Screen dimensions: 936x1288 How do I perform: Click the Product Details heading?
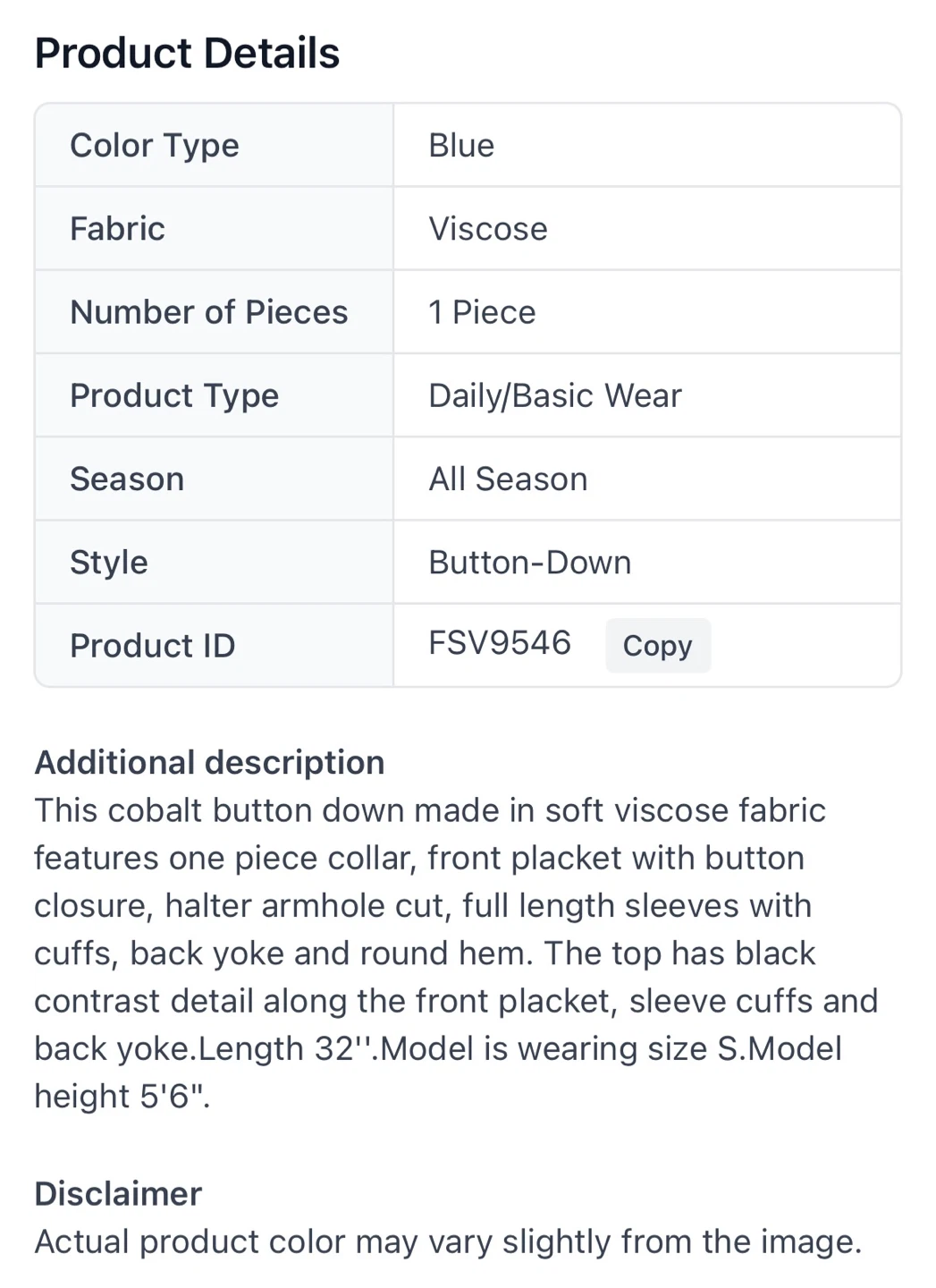[187, 53]
